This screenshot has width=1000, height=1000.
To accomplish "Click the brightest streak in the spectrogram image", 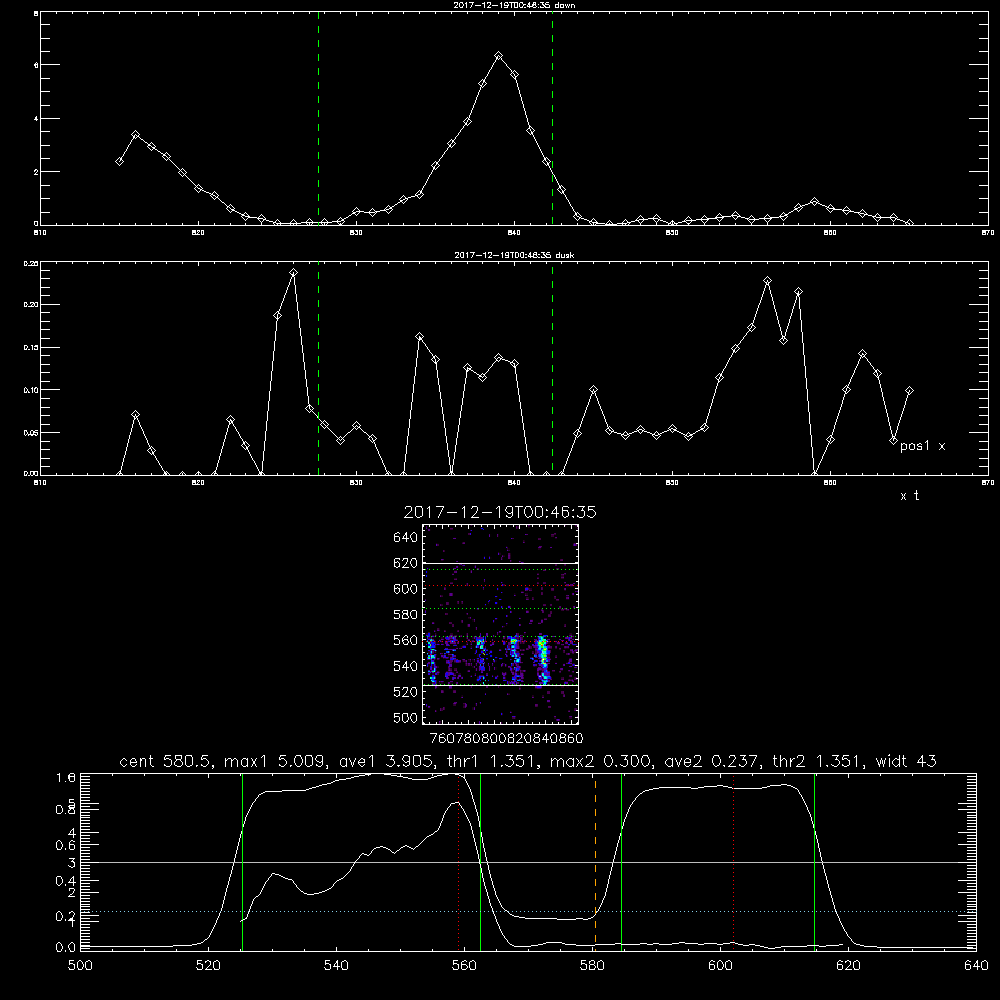I will pyautogui.click(x=543, y=660).
